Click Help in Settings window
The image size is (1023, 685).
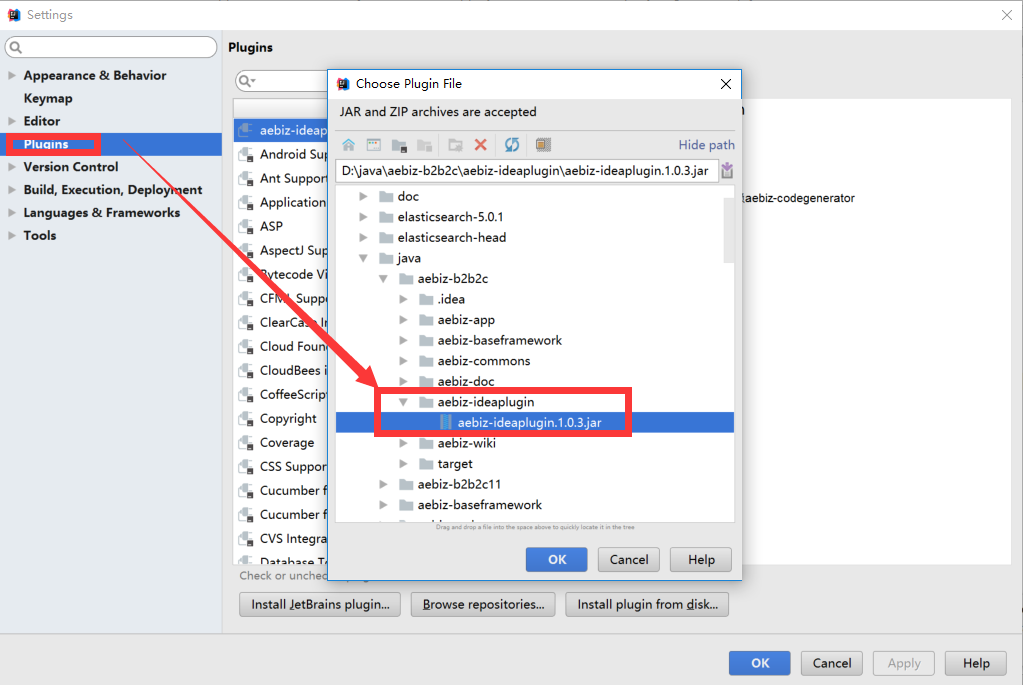976,663
